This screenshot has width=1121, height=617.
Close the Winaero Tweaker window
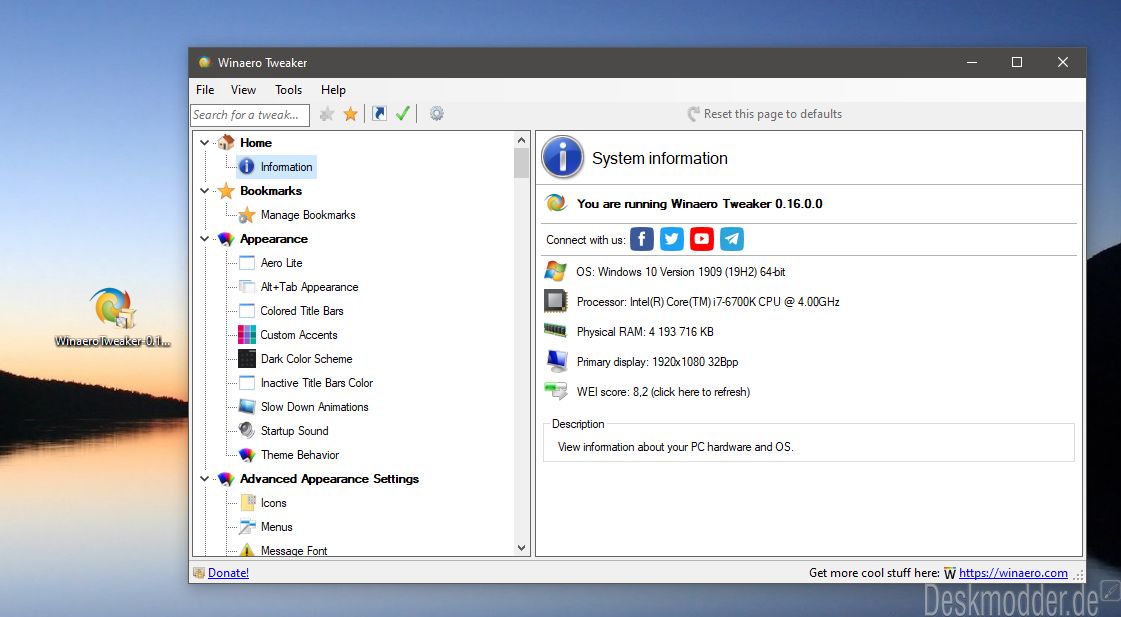[1062, 62]
